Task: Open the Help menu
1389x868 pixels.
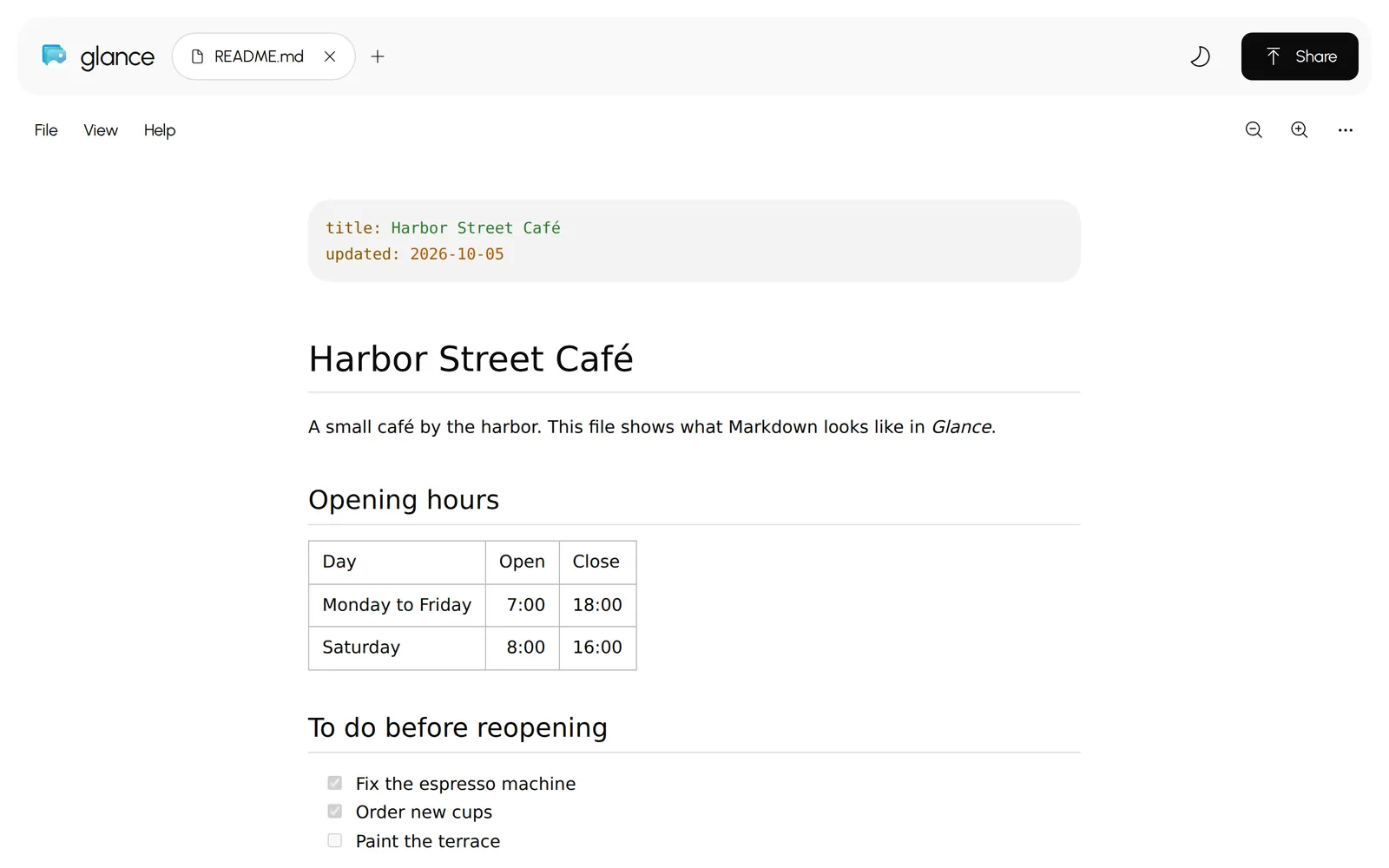Action: [160, 130]
